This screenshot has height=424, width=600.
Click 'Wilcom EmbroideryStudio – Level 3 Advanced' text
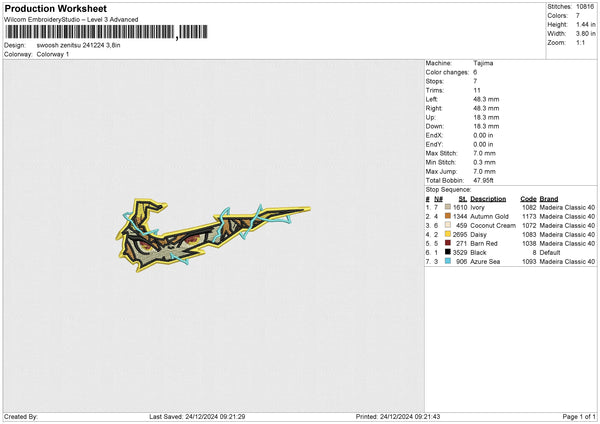pos(71,20)
